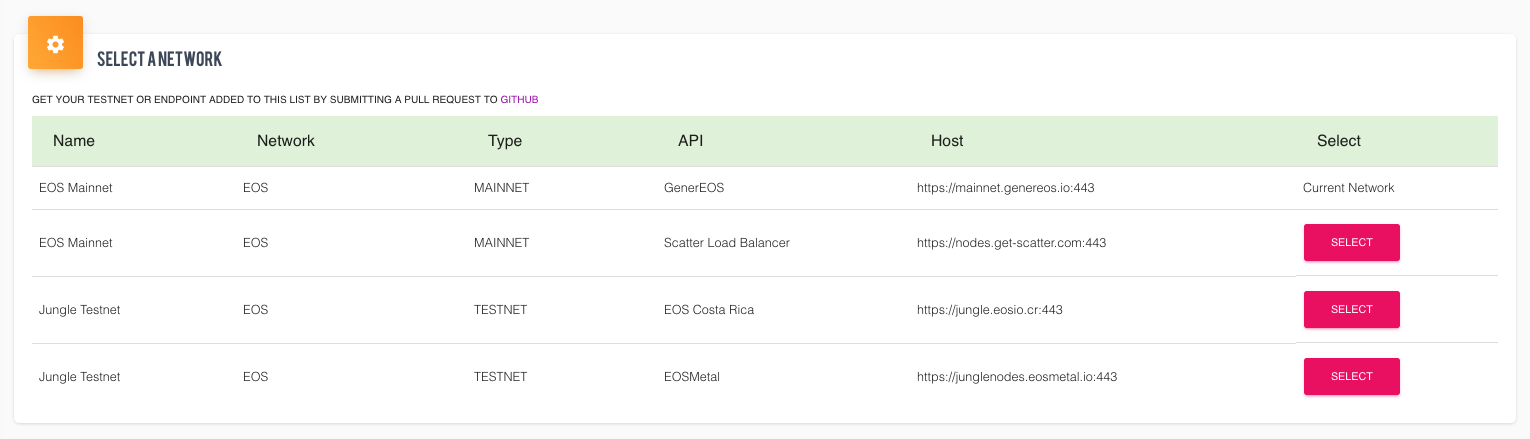Click the Scatter Load Balancer API cell

coord(726,243)
